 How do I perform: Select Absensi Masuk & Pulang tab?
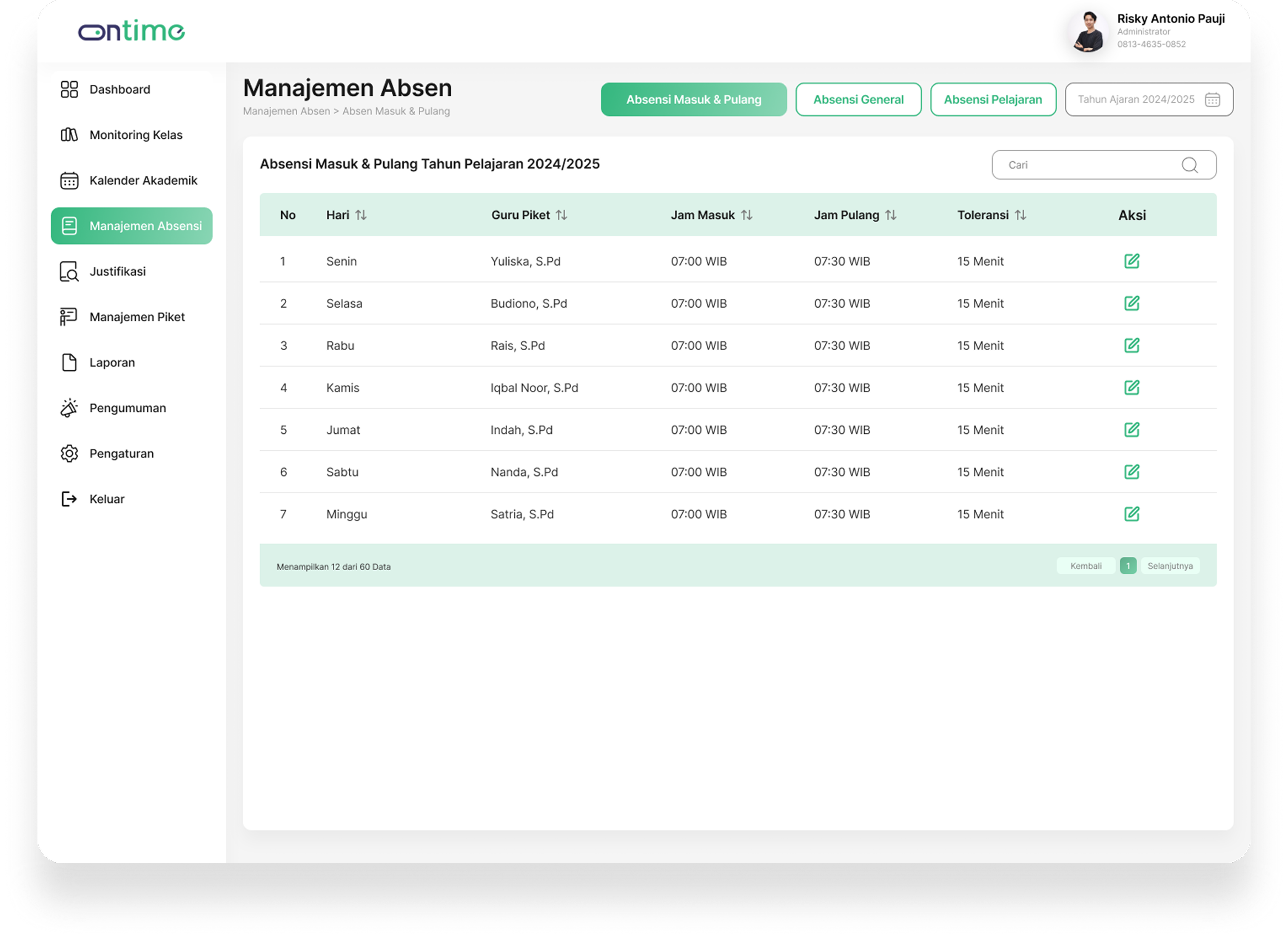[693, 100]
